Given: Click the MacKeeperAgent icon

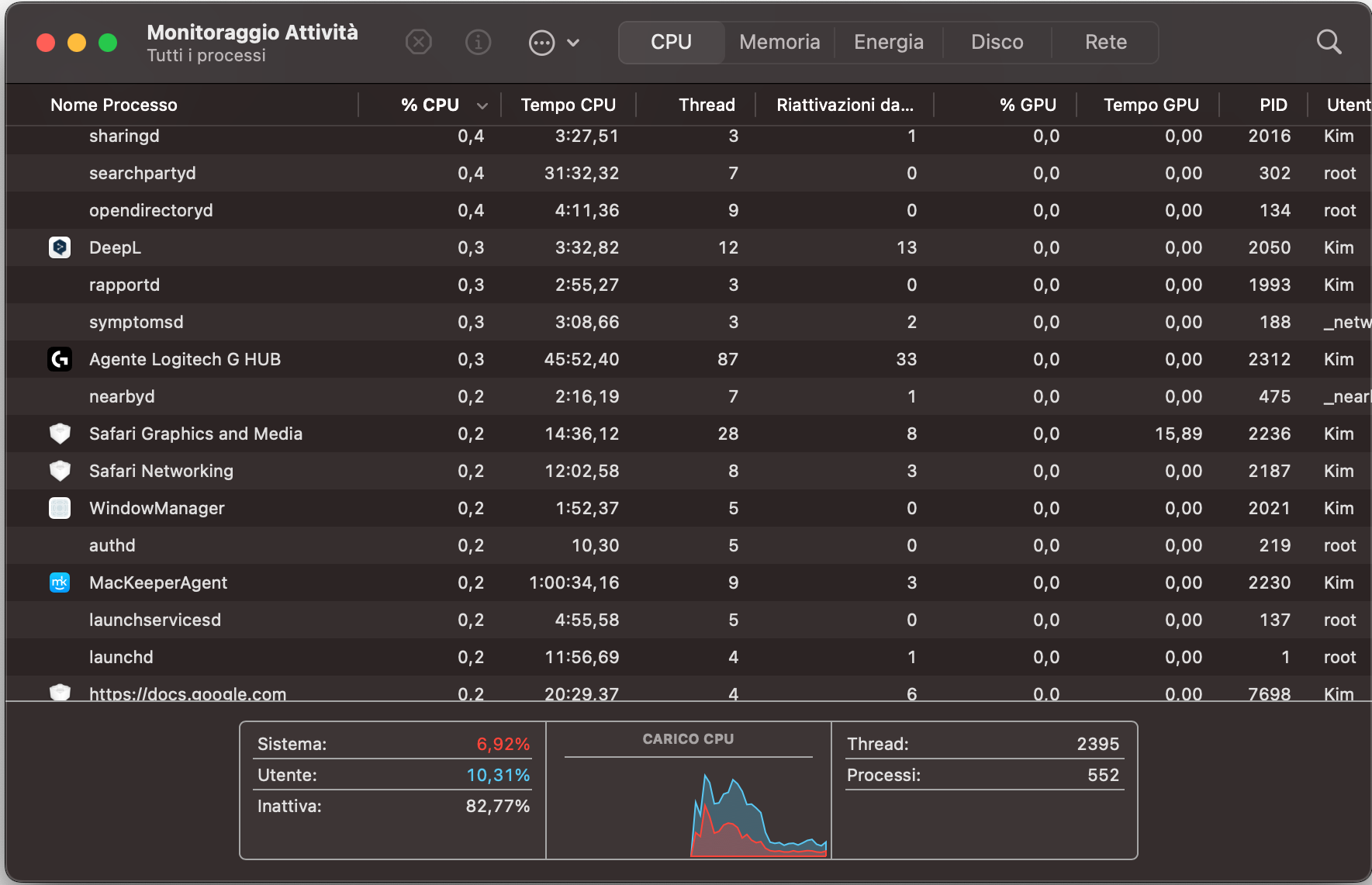Looking at the screenshot, I should coord(60,583).
